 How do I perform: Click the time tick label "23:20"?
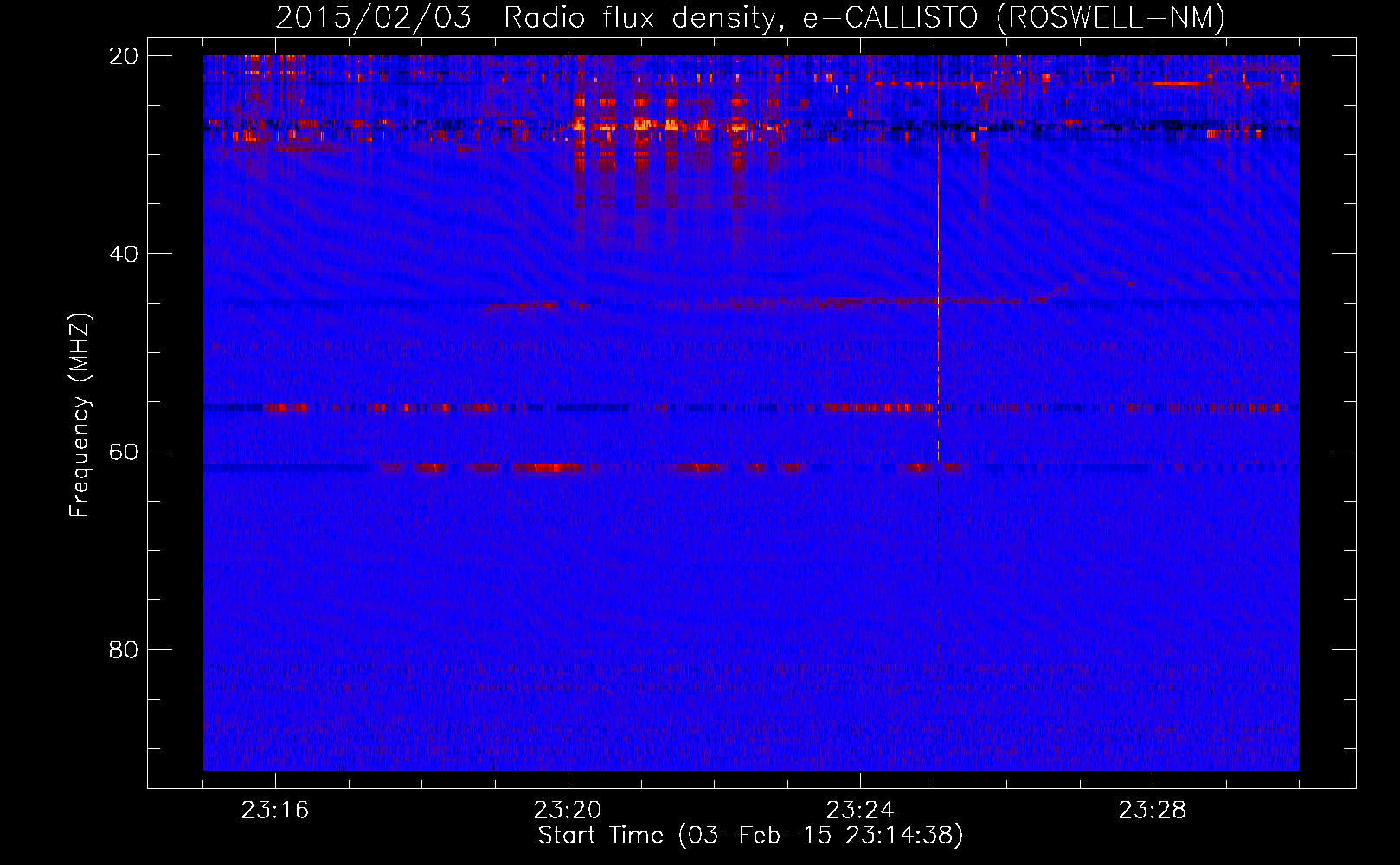pyautogui.click(x=568, y=811)
